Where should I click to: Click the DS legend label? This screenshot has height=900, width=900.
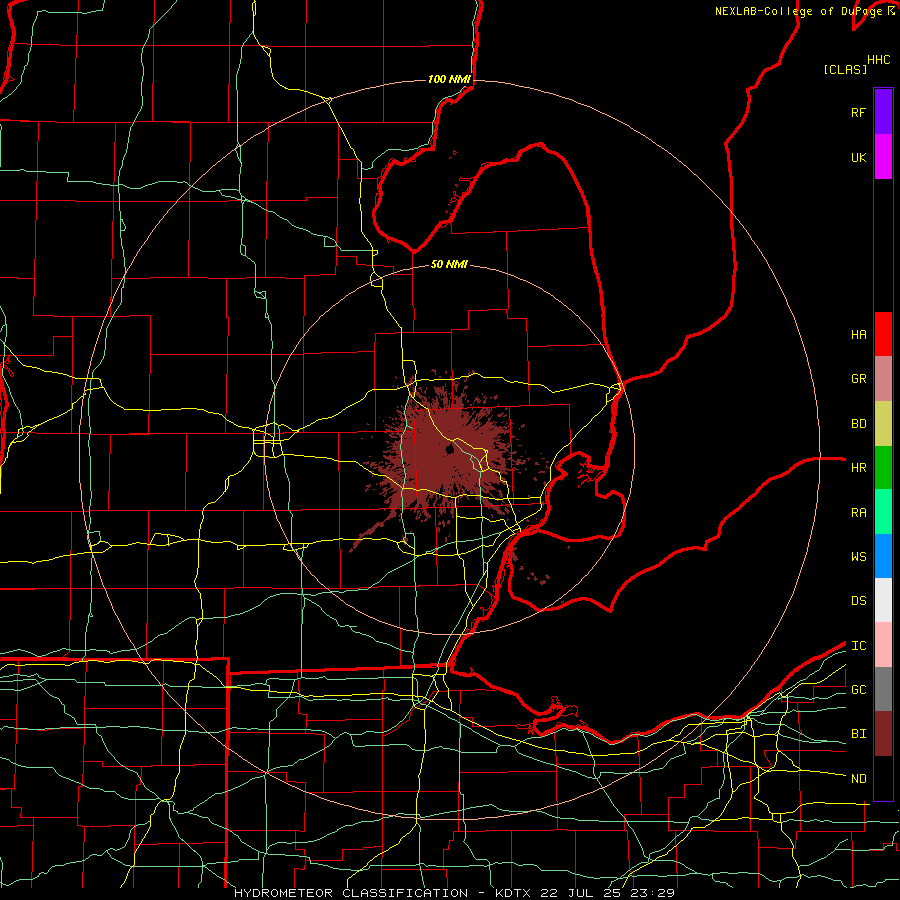tap(858, 601)
